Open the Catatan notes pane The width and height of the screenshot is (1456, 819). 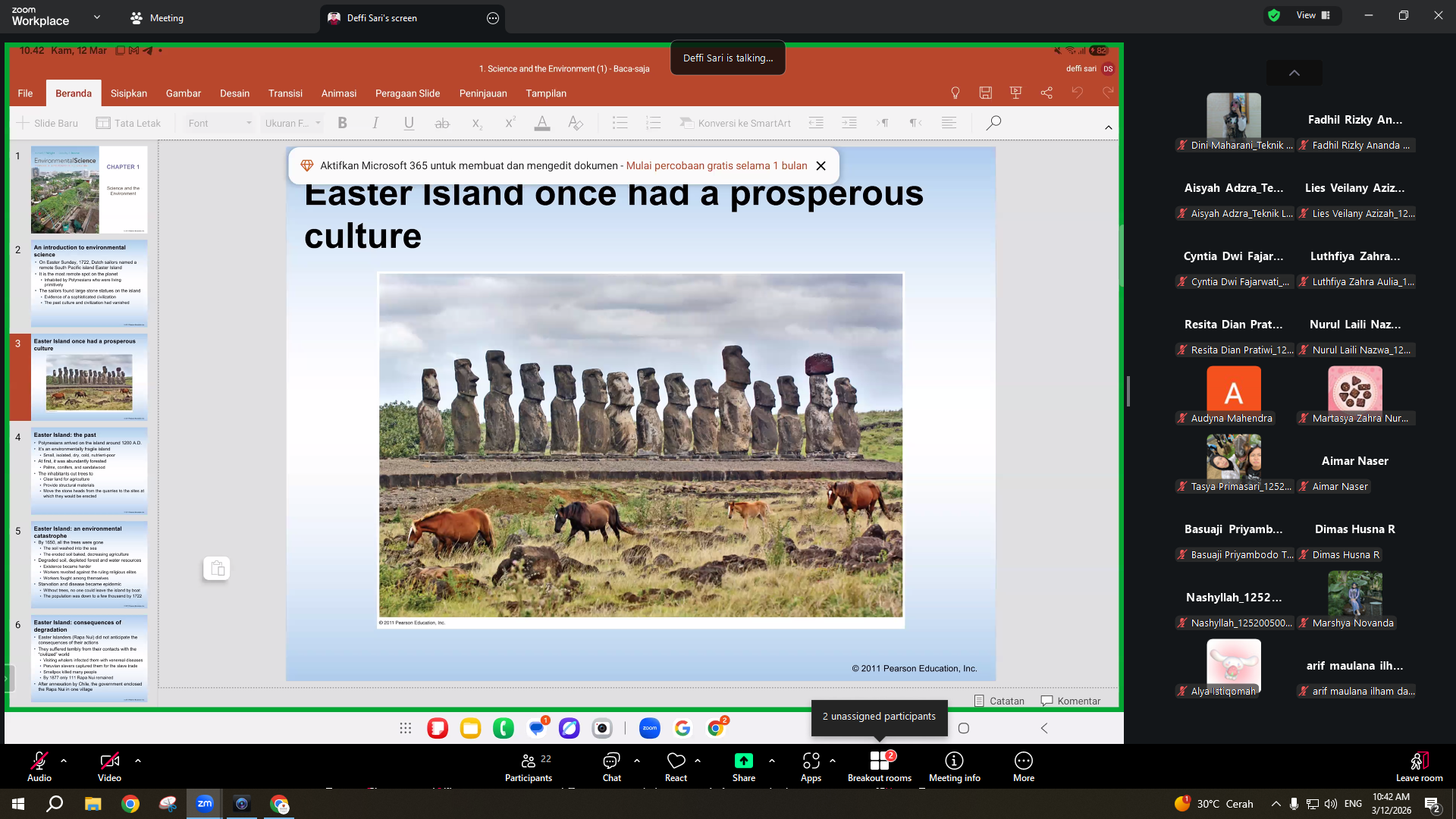click(999, 701)
